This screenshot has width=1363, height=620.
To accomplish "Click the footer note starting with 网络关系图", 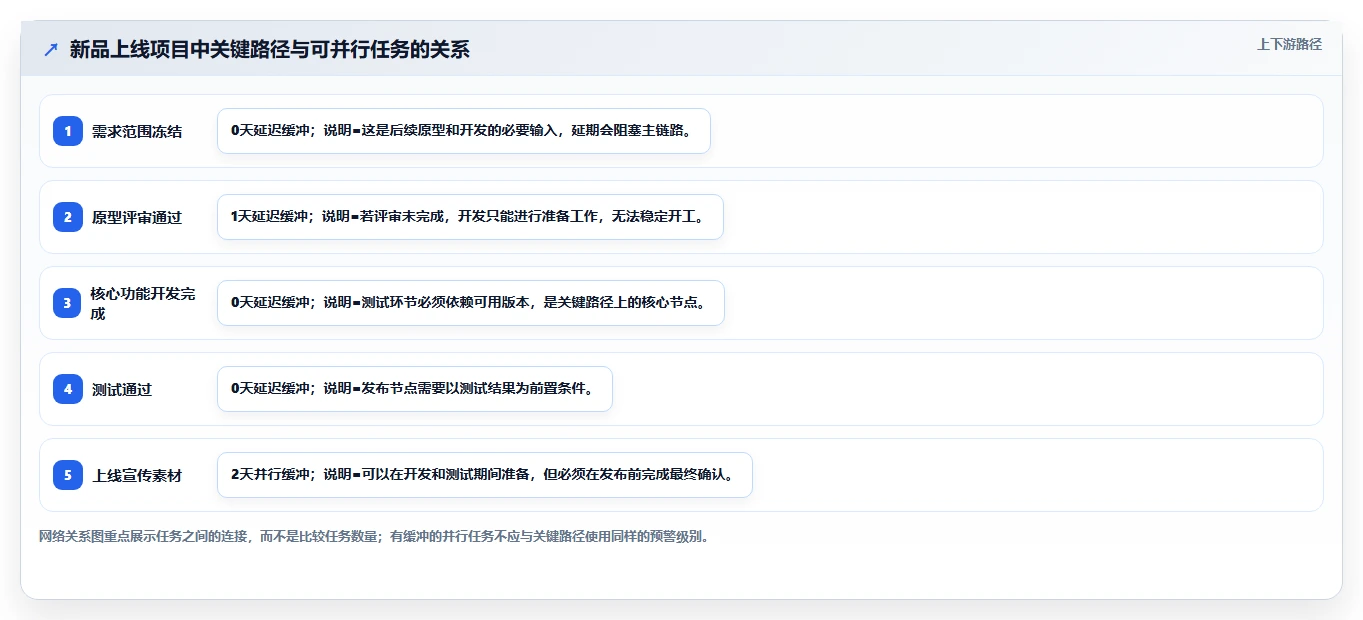I will (x=374, y=536).
